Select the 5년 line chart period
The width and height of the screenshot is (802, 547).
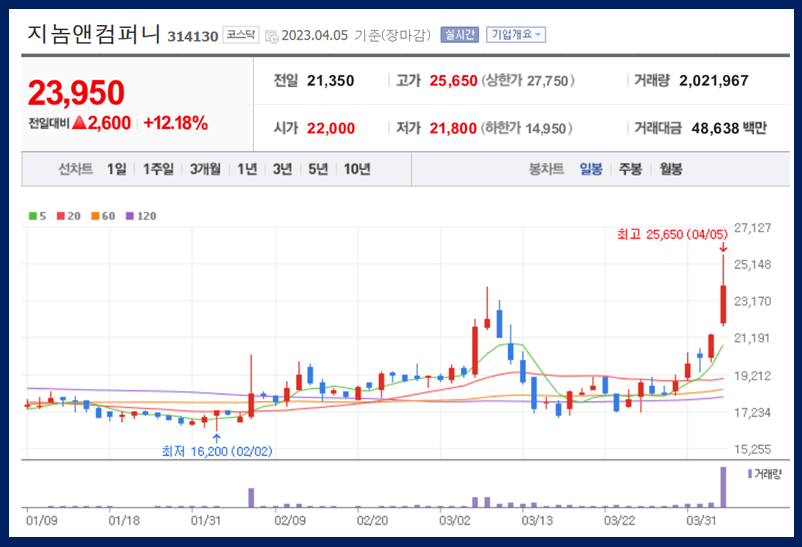pos(318,169)
